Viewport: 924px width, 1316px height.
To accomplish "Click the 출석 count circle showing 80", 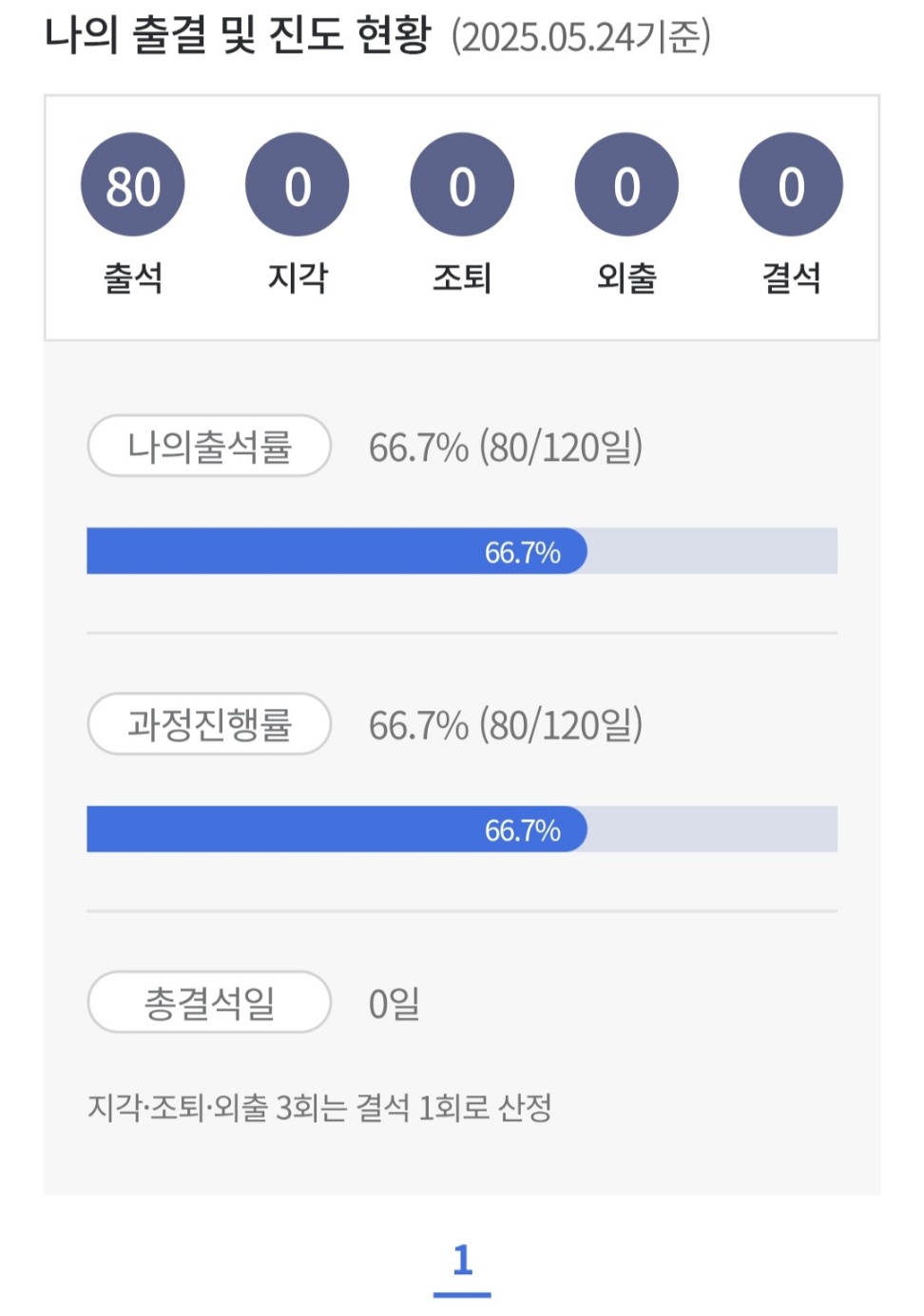I will [134, 183].
